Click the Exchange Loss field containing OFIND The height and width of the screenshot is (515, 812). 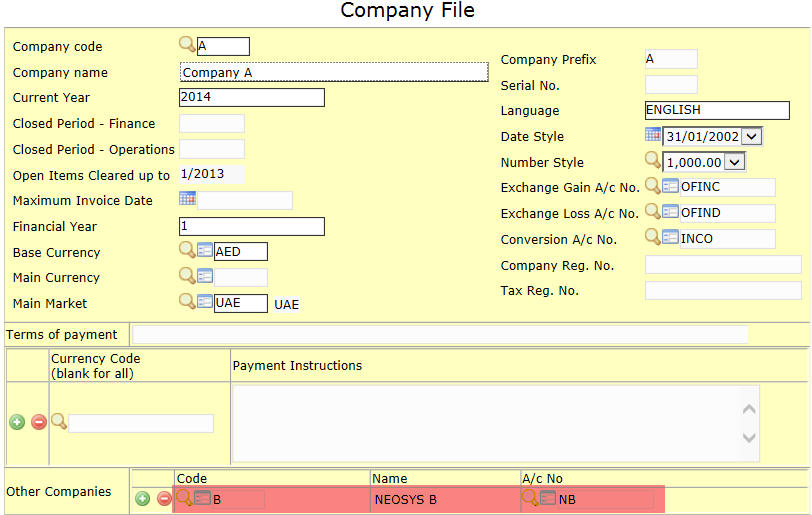728,213
